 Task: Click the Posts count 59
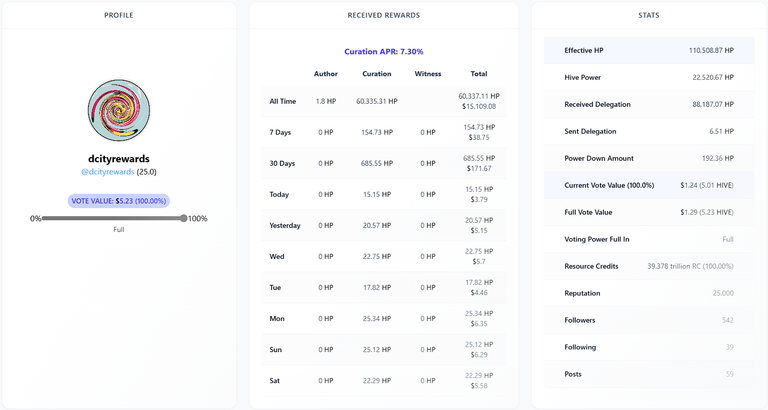(x=729, y=374)
